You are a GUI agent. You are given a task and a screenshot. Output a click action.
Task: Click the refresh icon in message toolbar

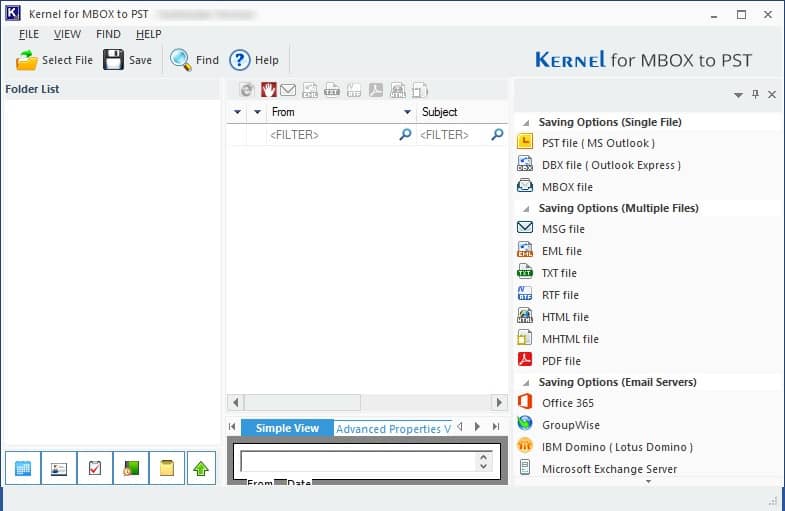coord(246,90)
